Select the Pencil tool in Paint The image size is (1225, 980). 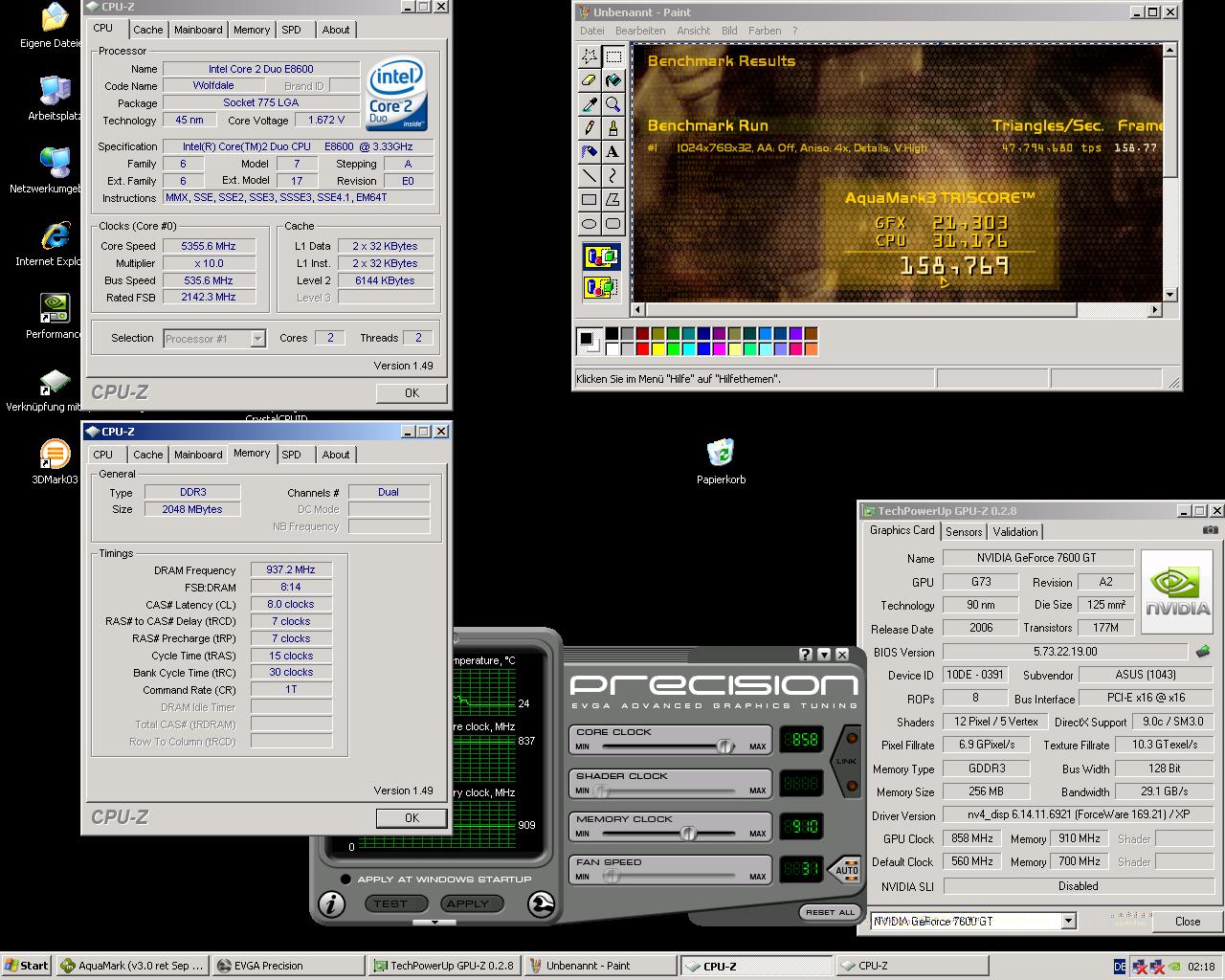point(590,128)
